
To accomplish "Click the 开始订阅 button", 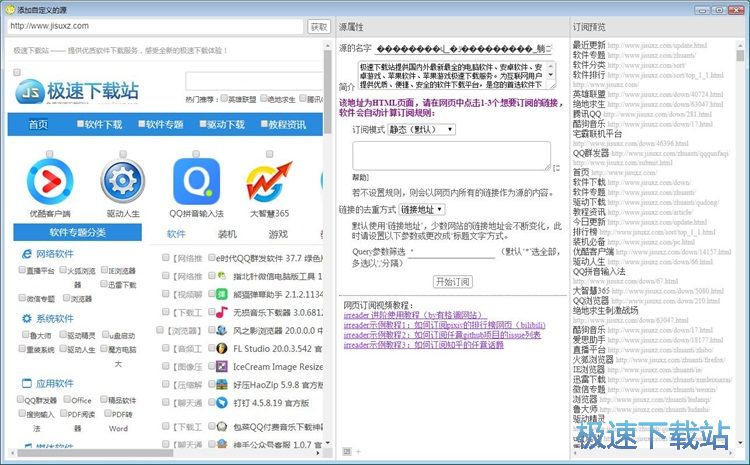I will pyautogui.click(x=452, y=281).
